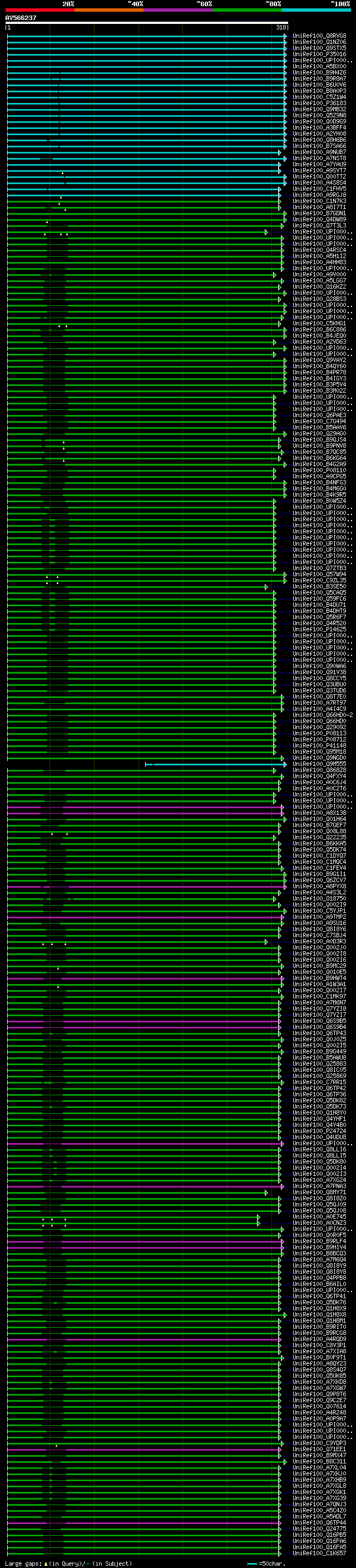This screenshot has width=356, height=1568.
Task: Select hit UniRef100_C1FHV5
Action: 319,189
